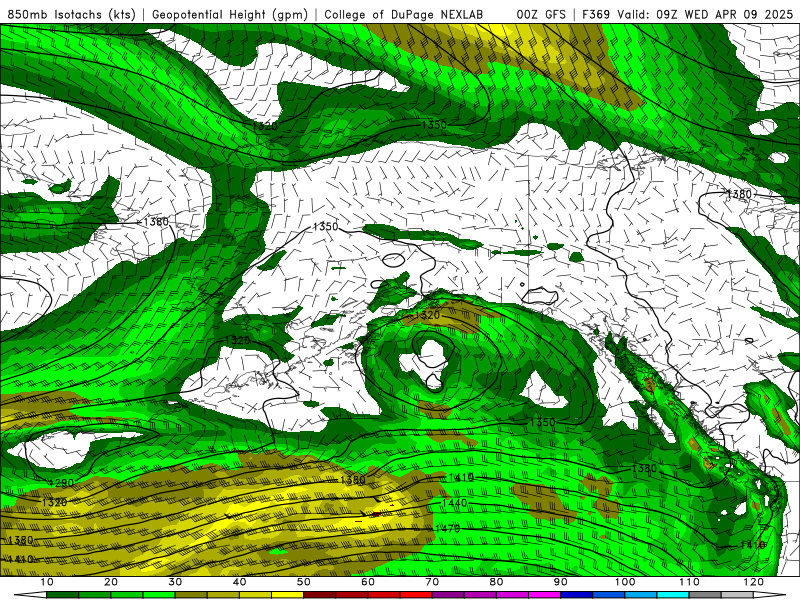Pick the darkest green swatch beside the 10 mark

tap(62, 595)
